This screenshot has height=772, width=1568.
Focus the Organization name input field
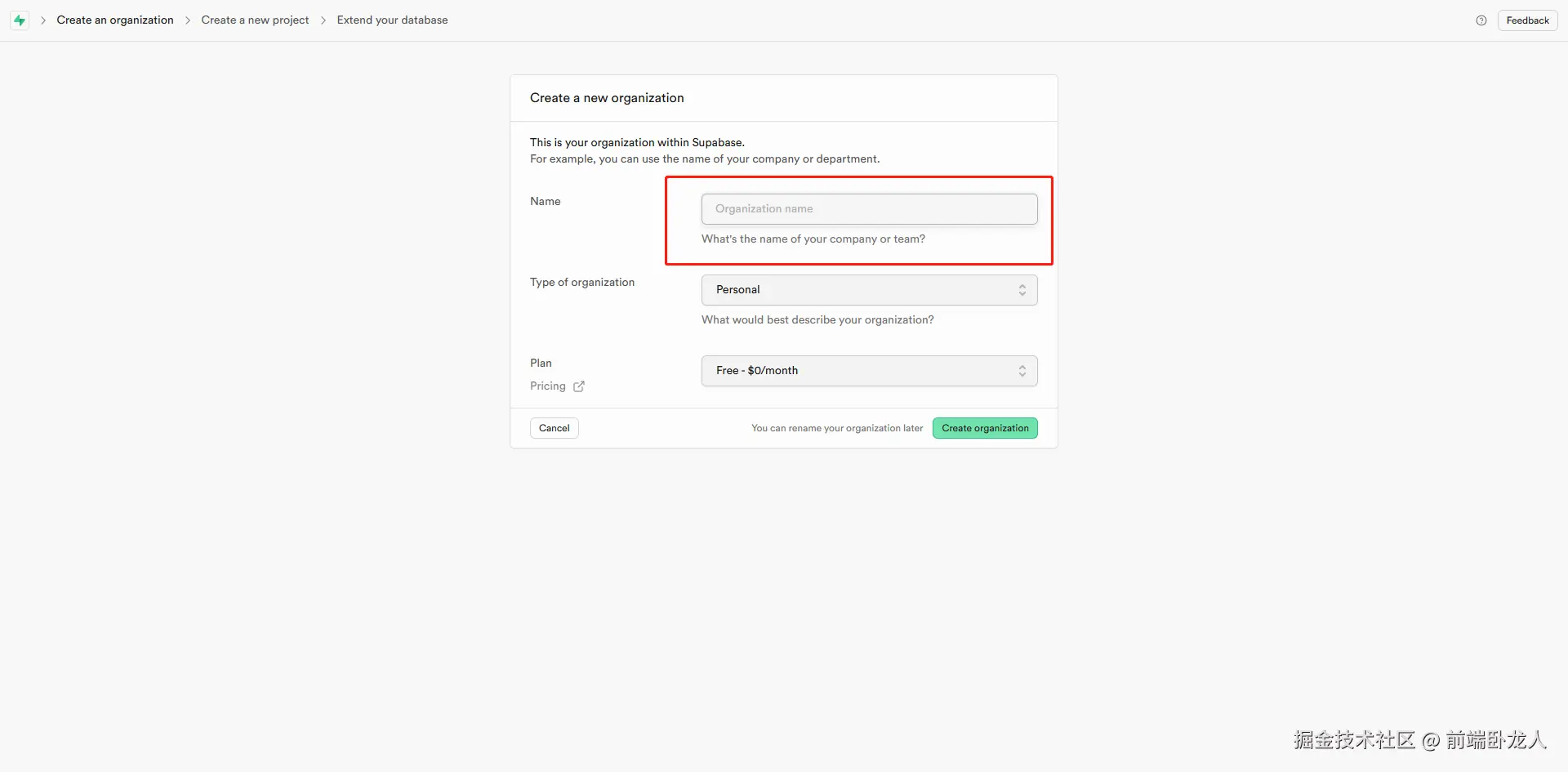pos(869,209)
